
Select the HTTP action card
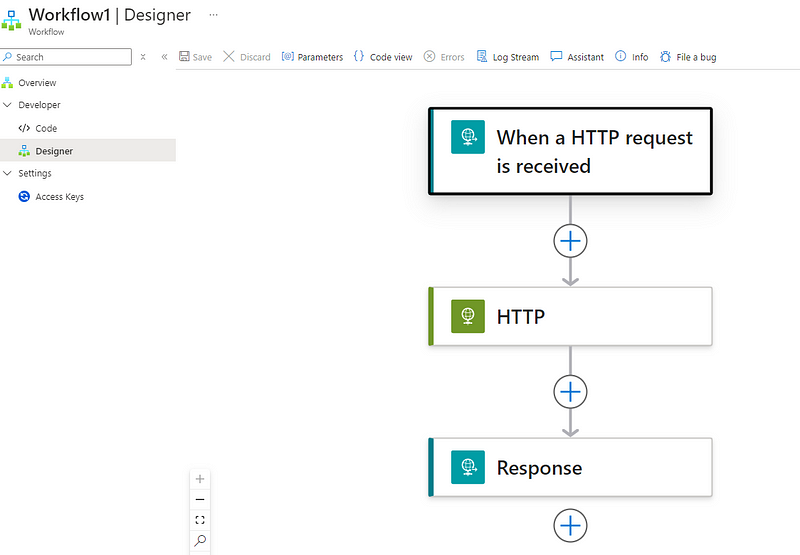pos(570,316)
